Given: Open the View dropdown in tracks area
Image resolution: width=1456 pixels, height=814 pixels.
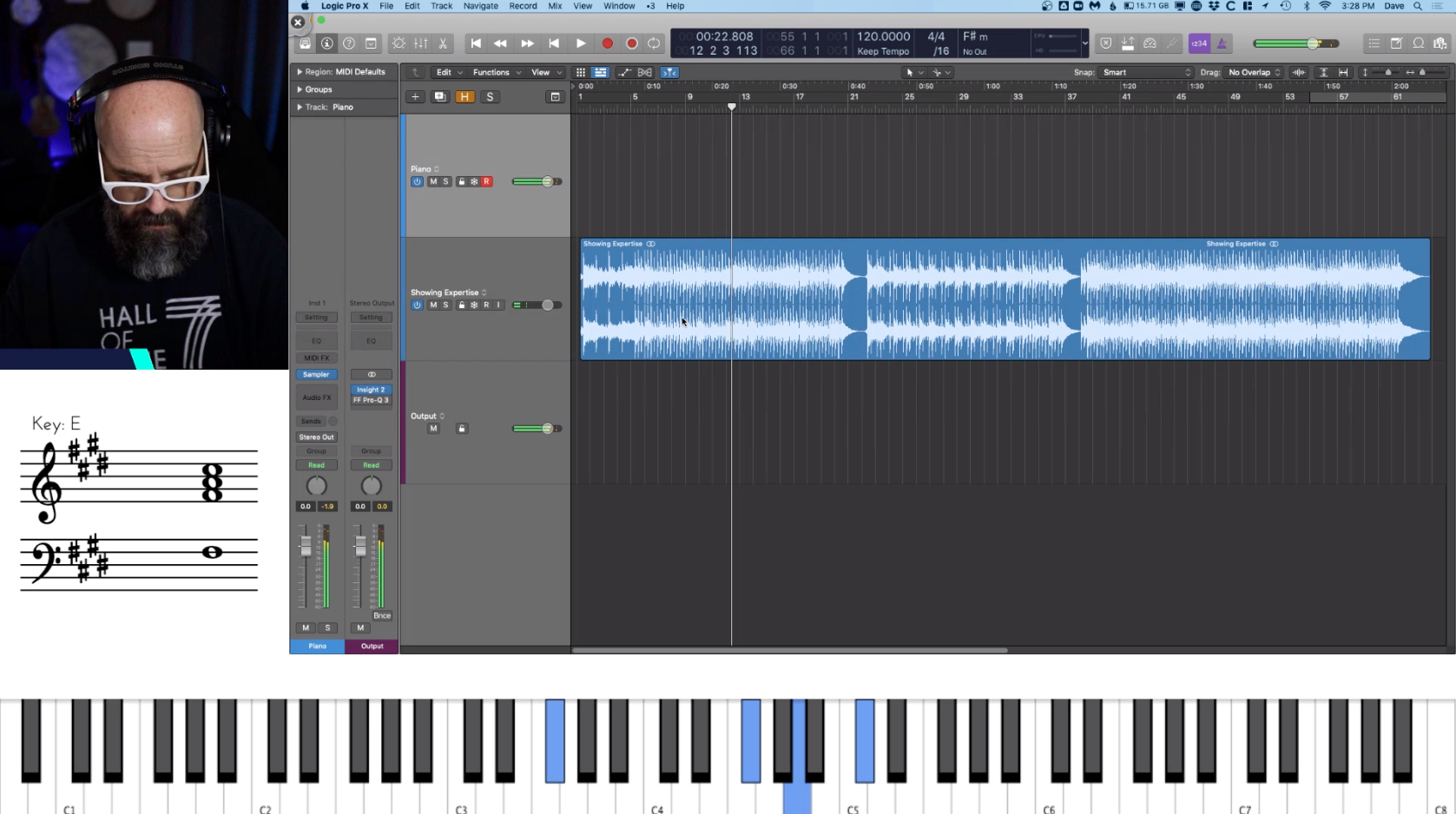Looking at the screenshot, I should click(546, 73).
